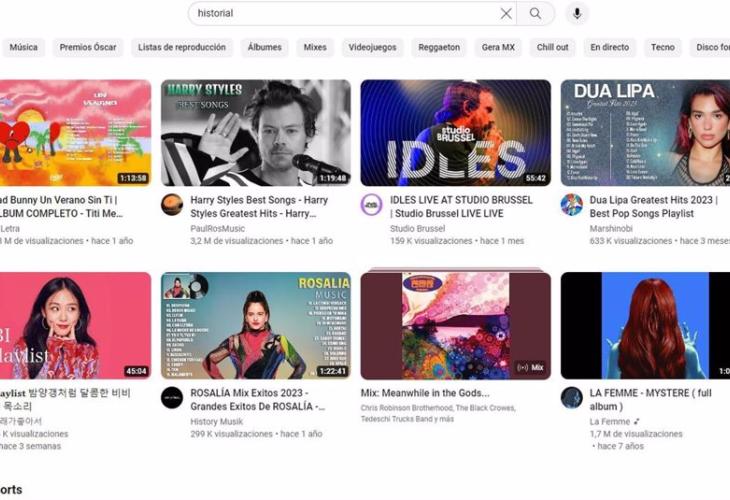Open the Mix: Meanwhile in the Gods playlist thumbnail
The height and width of the screenshot is (500, 730).
point(455,325)
